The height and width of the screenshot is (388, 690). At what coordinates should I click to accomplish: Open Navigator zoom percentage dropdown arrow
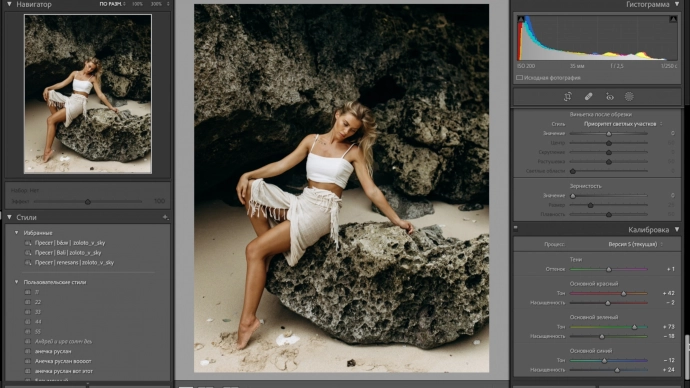(168, 4)
